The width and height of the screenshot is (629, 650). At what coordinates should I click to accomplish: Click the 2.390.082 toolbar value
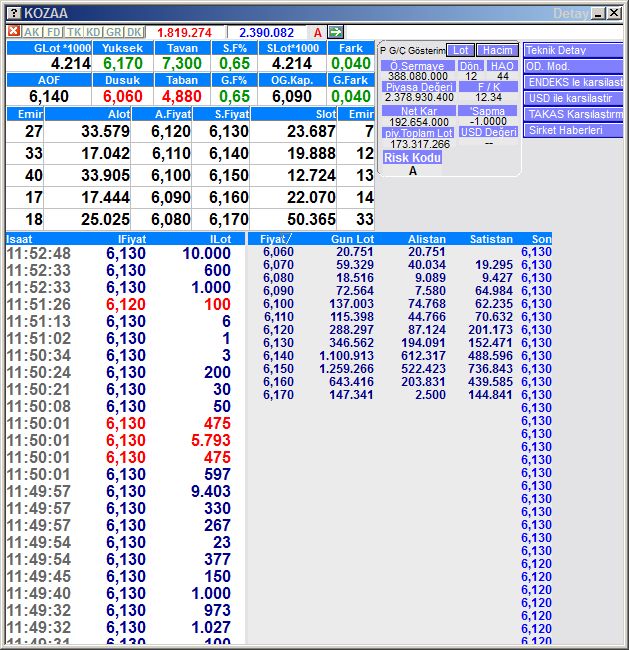pyautogui.click(x=266, y=33)
